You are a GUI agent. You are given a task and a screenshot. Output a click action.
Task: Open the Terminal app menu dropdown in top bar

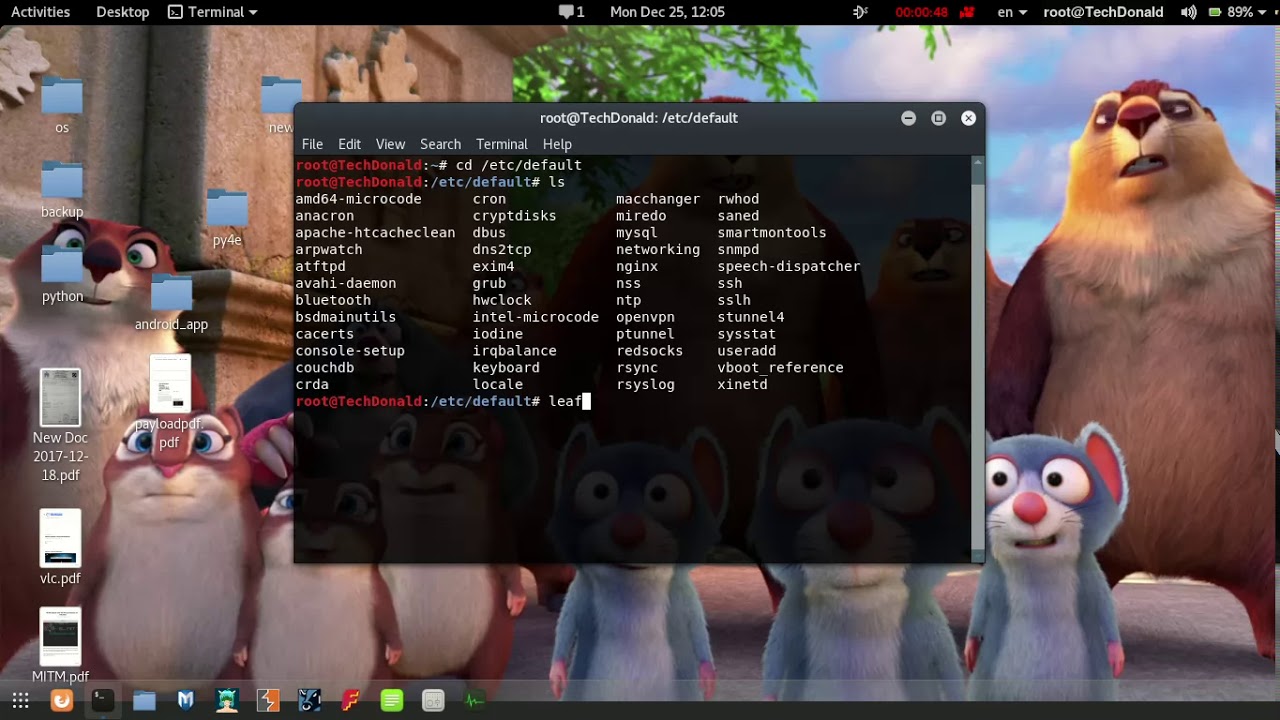pos(212,12)
